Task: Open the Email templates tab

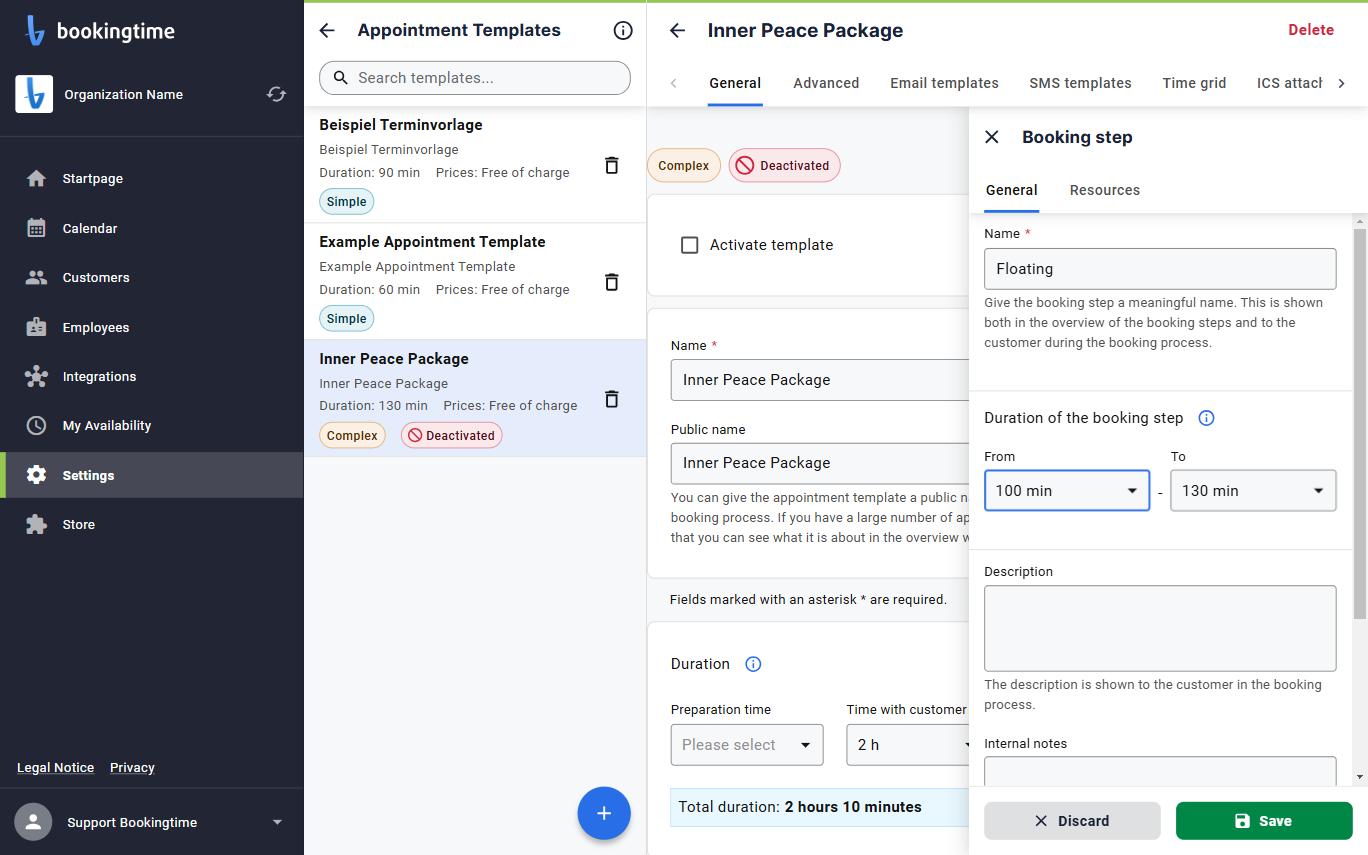Action: click(x=944, y=83)
